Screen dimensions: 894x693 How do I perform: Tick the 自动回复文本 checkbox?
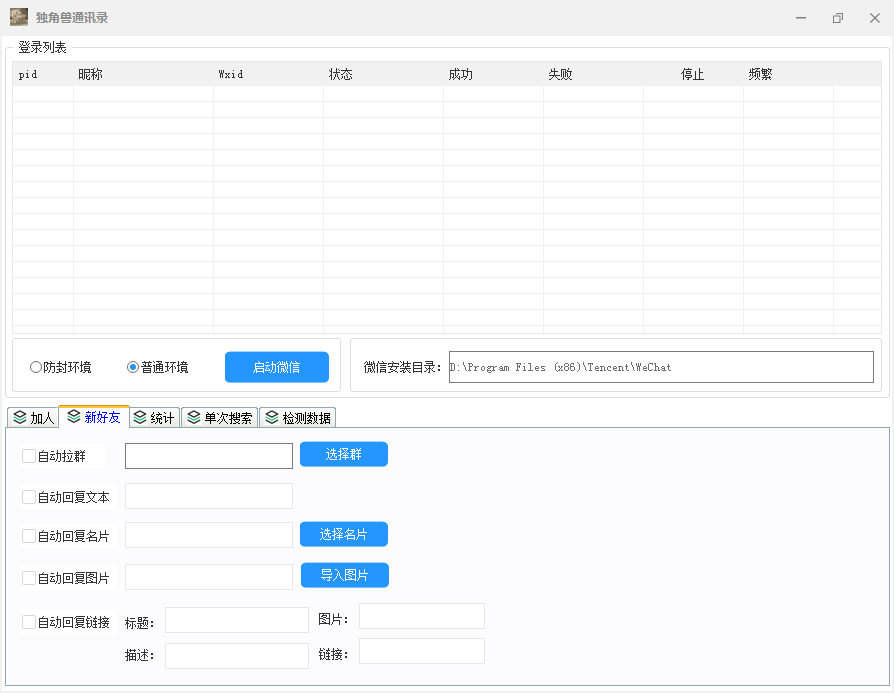(29, 497)
